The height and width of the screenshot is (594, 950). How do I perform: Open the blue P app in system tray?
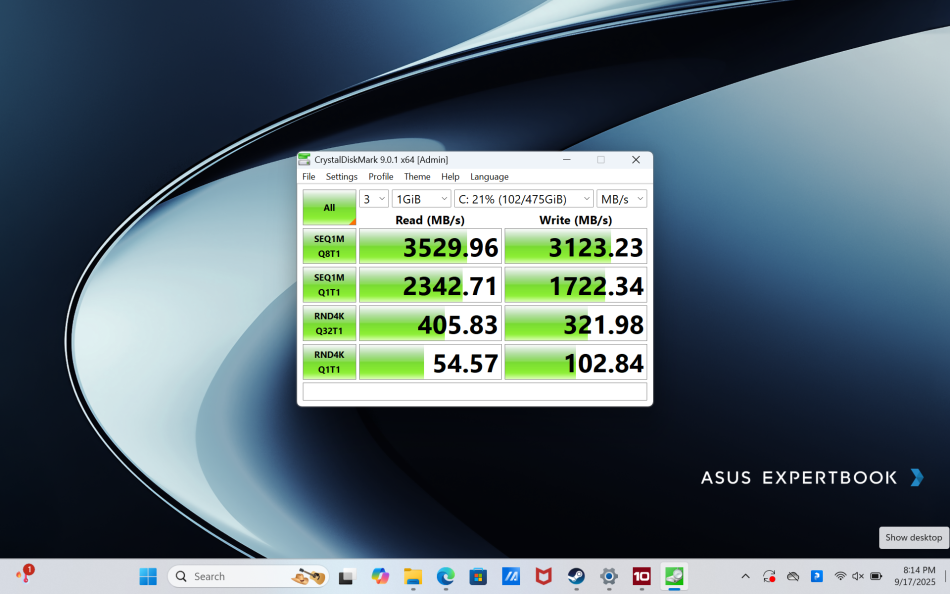click(x=816, y=576)
